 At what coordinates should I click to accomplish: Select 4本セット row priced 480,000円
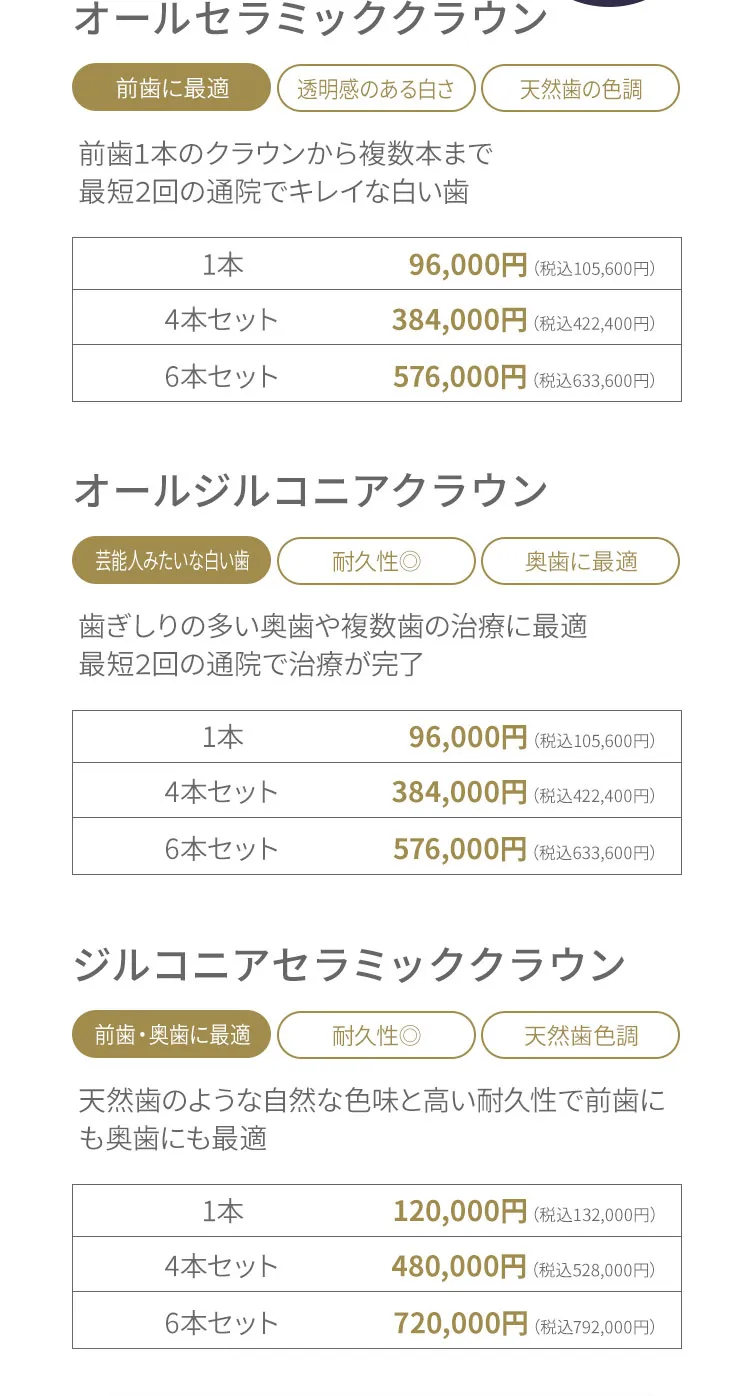(x=377, y=1266)
